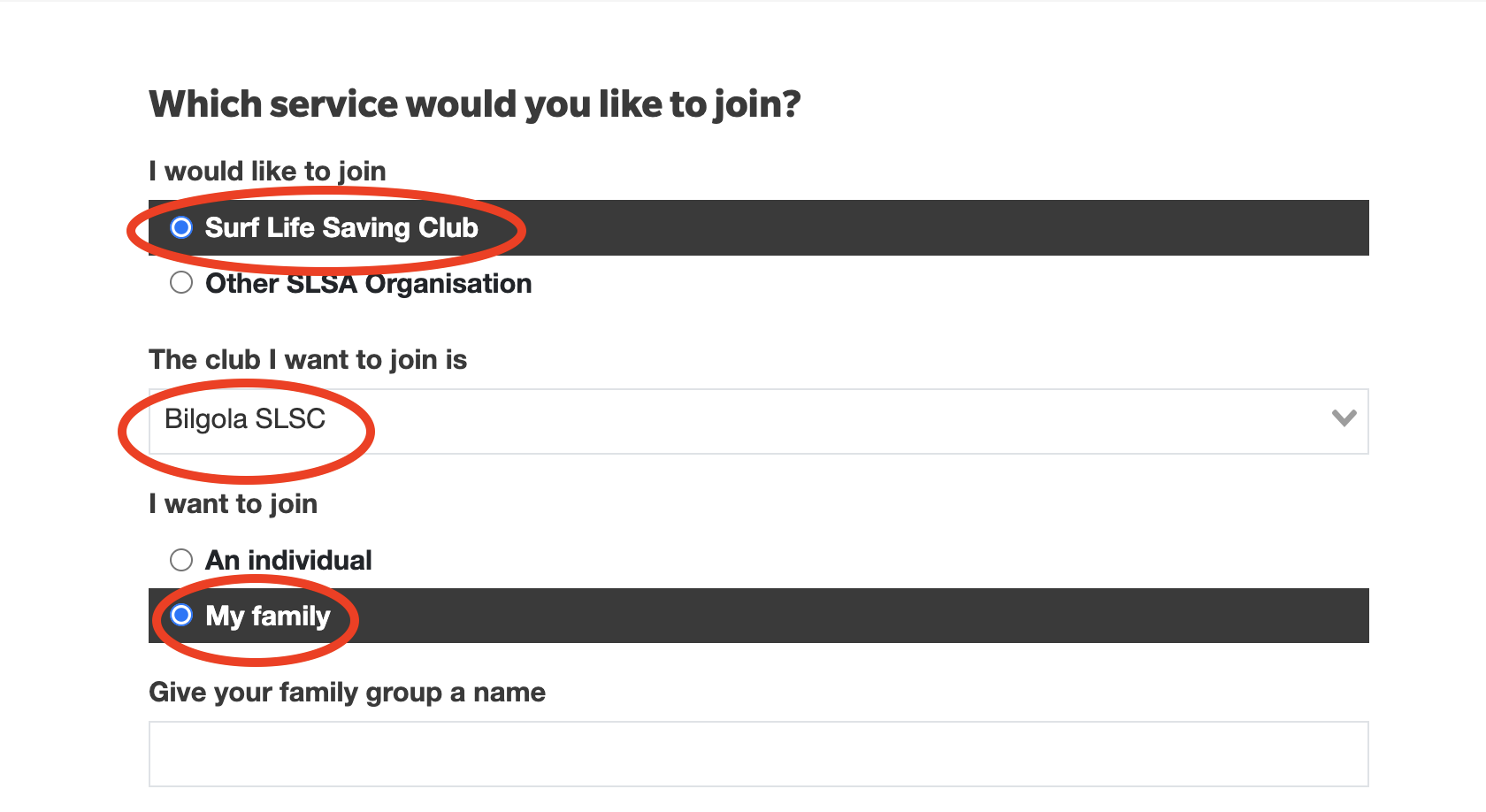The height and width of the screenshot is (812, 1486).
Task: Click the Other SLSA Organisation label text
Action: click(369, 283)
